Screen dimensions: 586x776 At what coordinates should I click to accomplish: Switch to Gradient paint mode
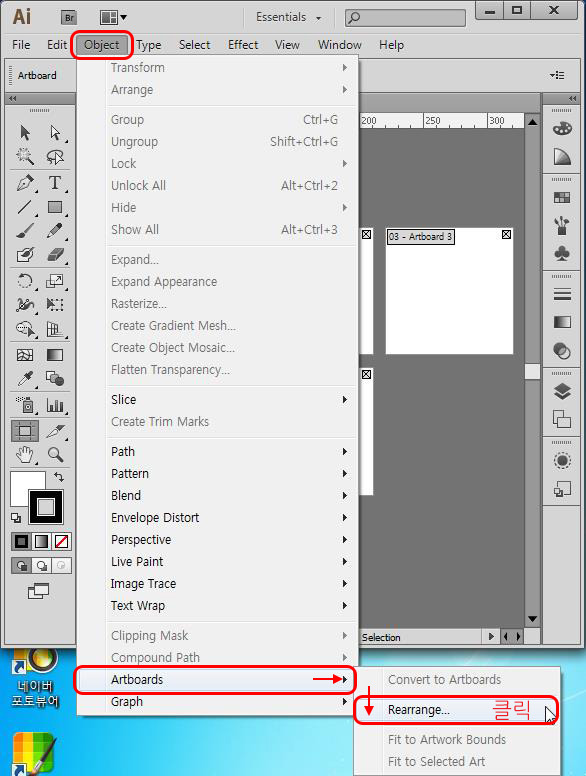(x=42, y=541)
